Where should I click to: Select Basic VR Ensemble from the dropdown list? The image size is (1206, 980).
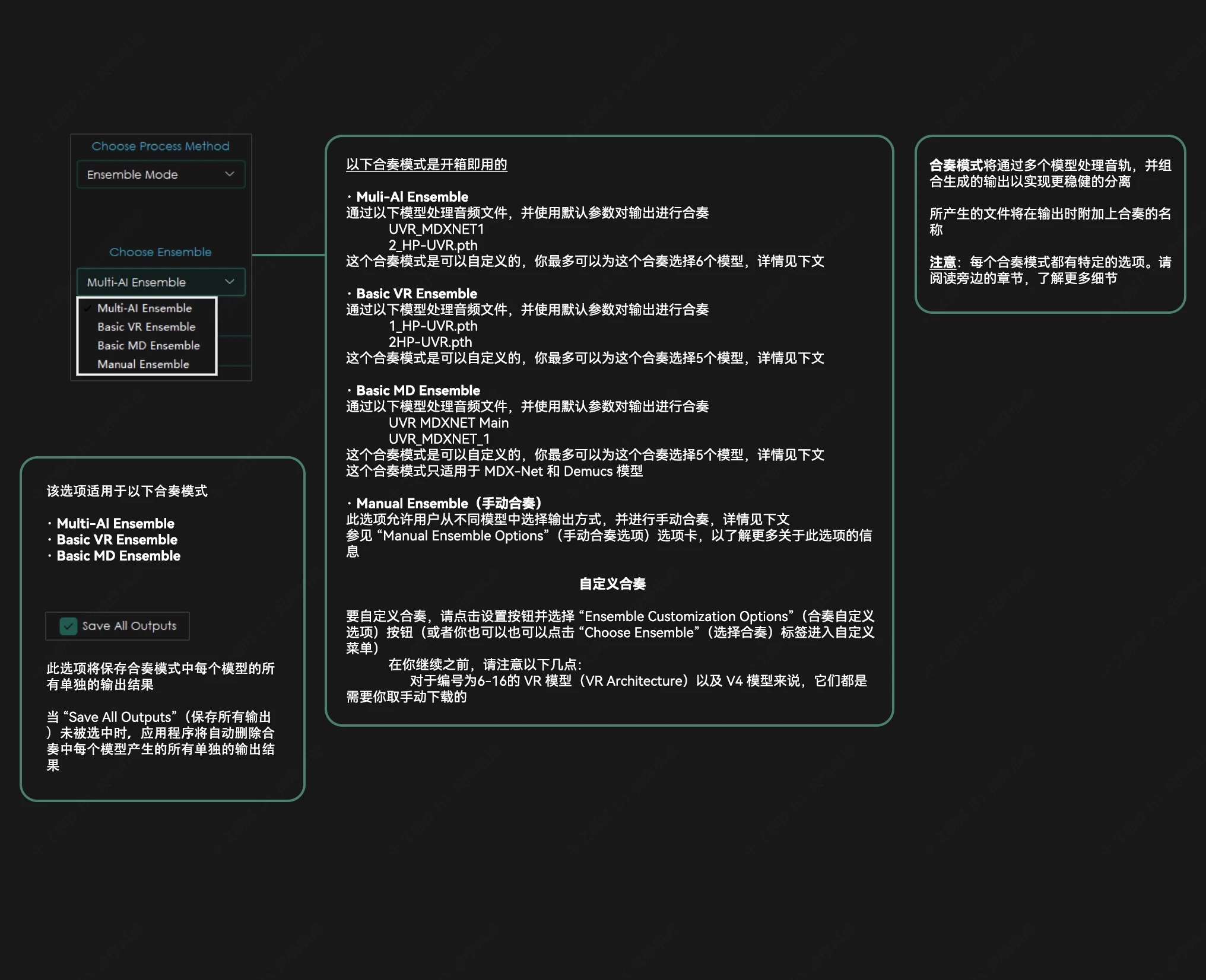coord(146,327)
